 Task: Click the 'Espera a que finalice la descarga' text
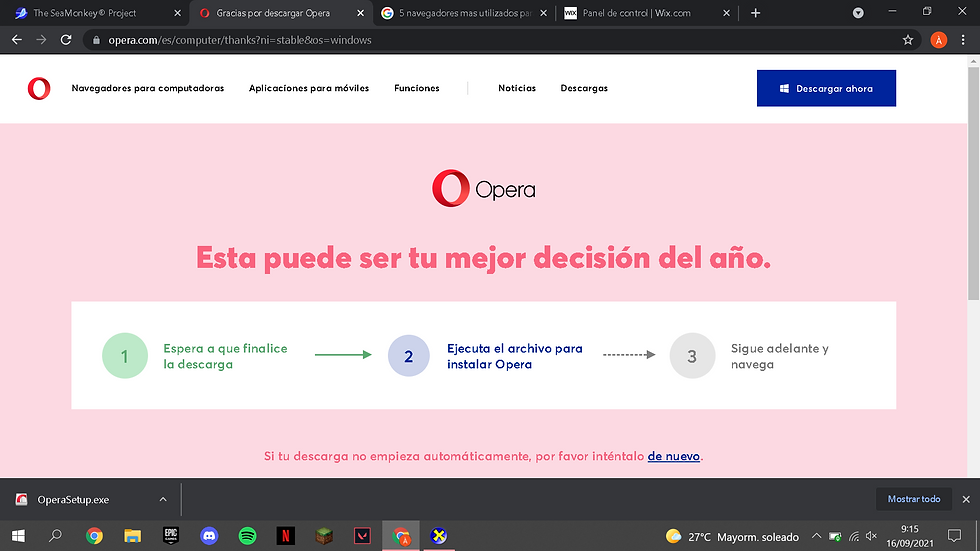[226, 356]
